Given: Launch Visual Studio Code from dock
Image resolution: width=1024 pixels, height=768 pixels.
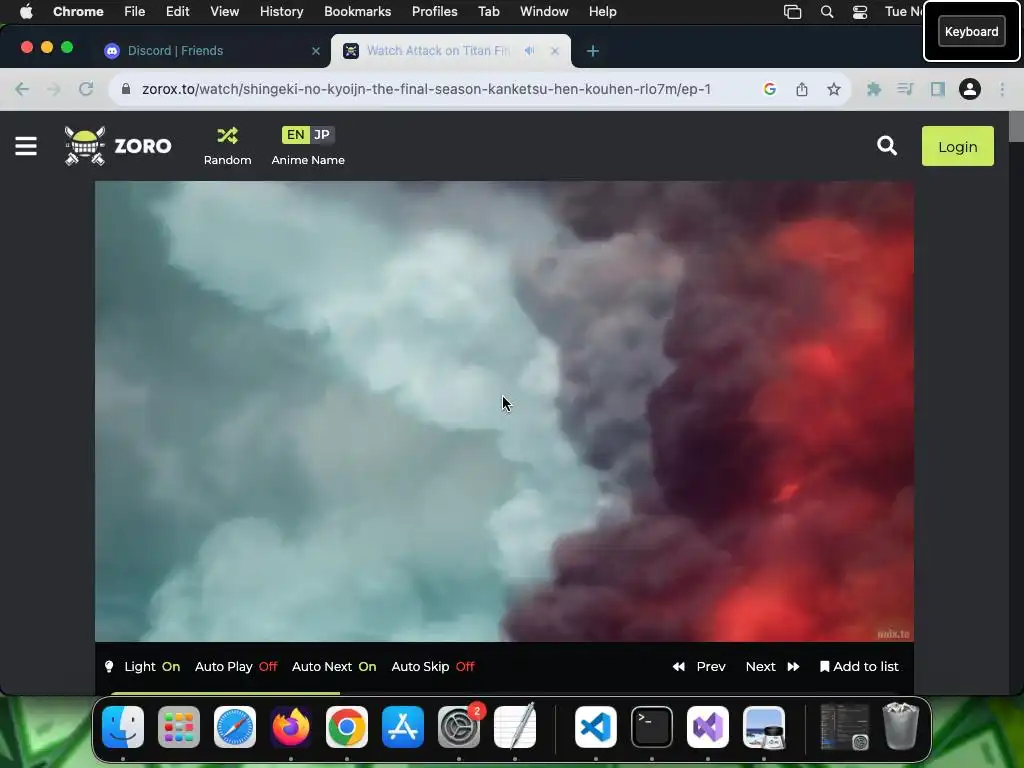Looking at the screenshot, I should click(596, 727).
